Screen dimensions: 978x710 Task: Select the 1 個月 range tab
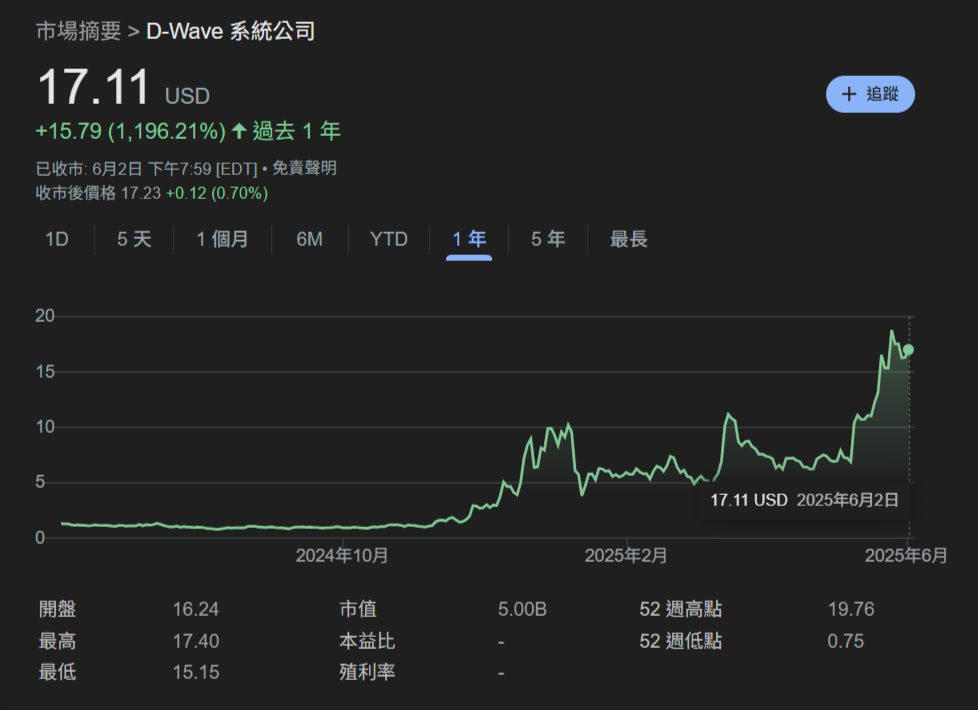pos(223,239)
